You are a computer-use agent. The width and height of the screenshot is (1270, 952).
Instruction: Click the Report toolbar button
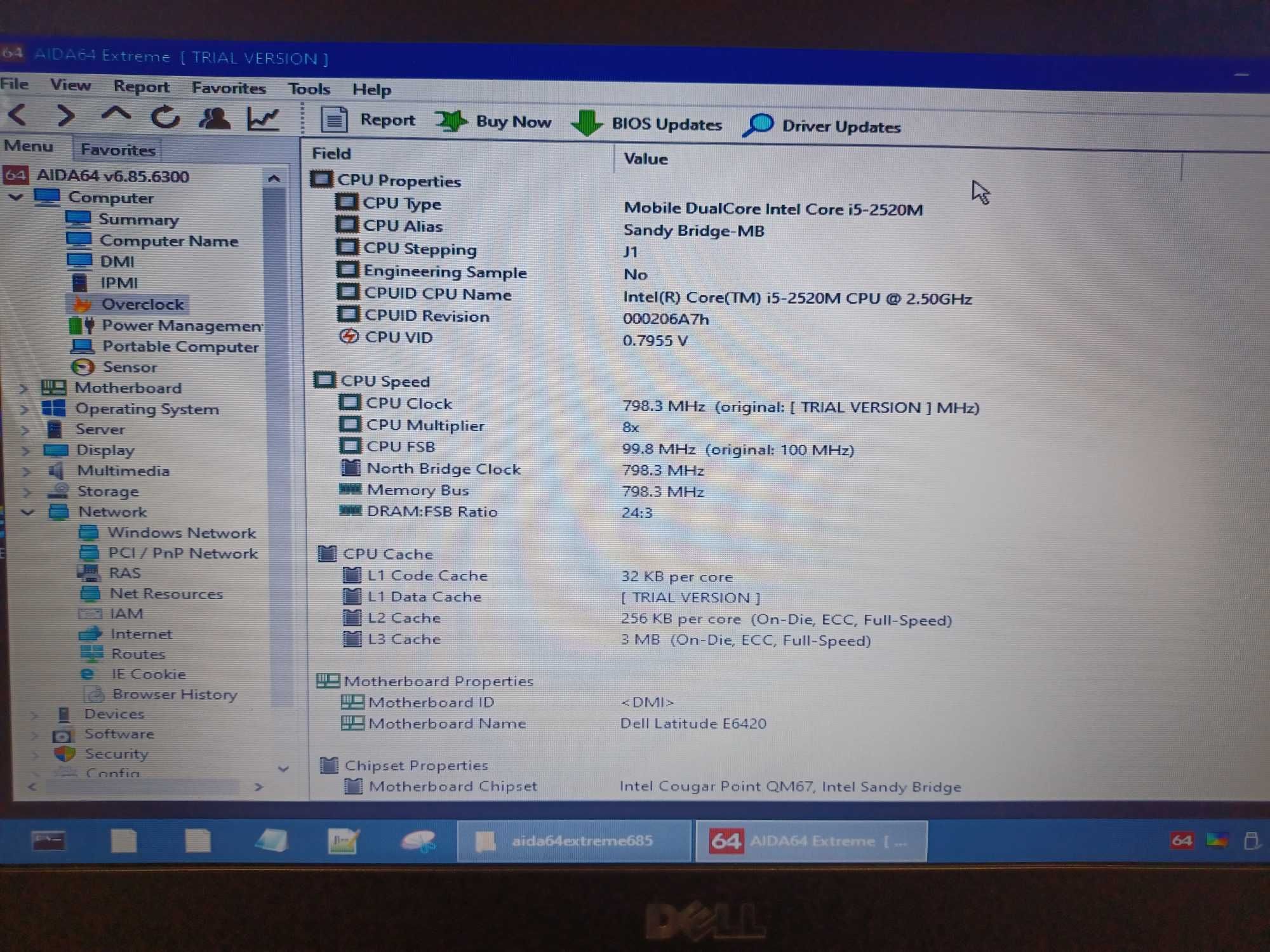click(368, 119)
